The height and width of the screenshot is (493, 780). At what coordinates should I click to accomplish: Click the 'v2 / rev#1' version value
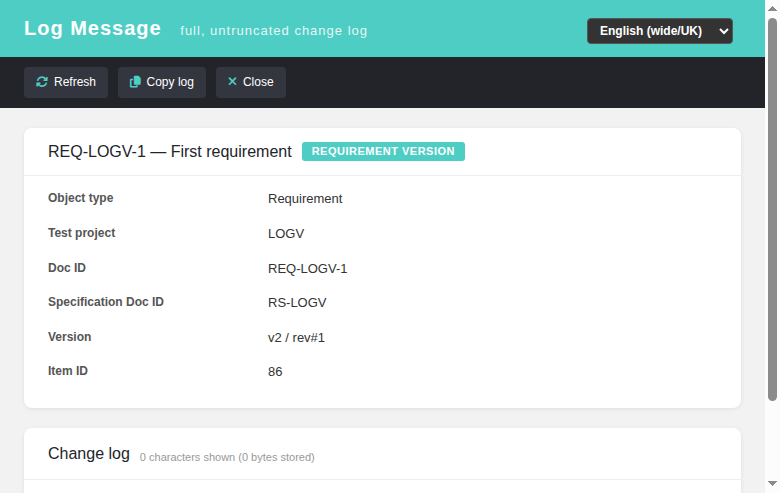[x=296, y=338]
